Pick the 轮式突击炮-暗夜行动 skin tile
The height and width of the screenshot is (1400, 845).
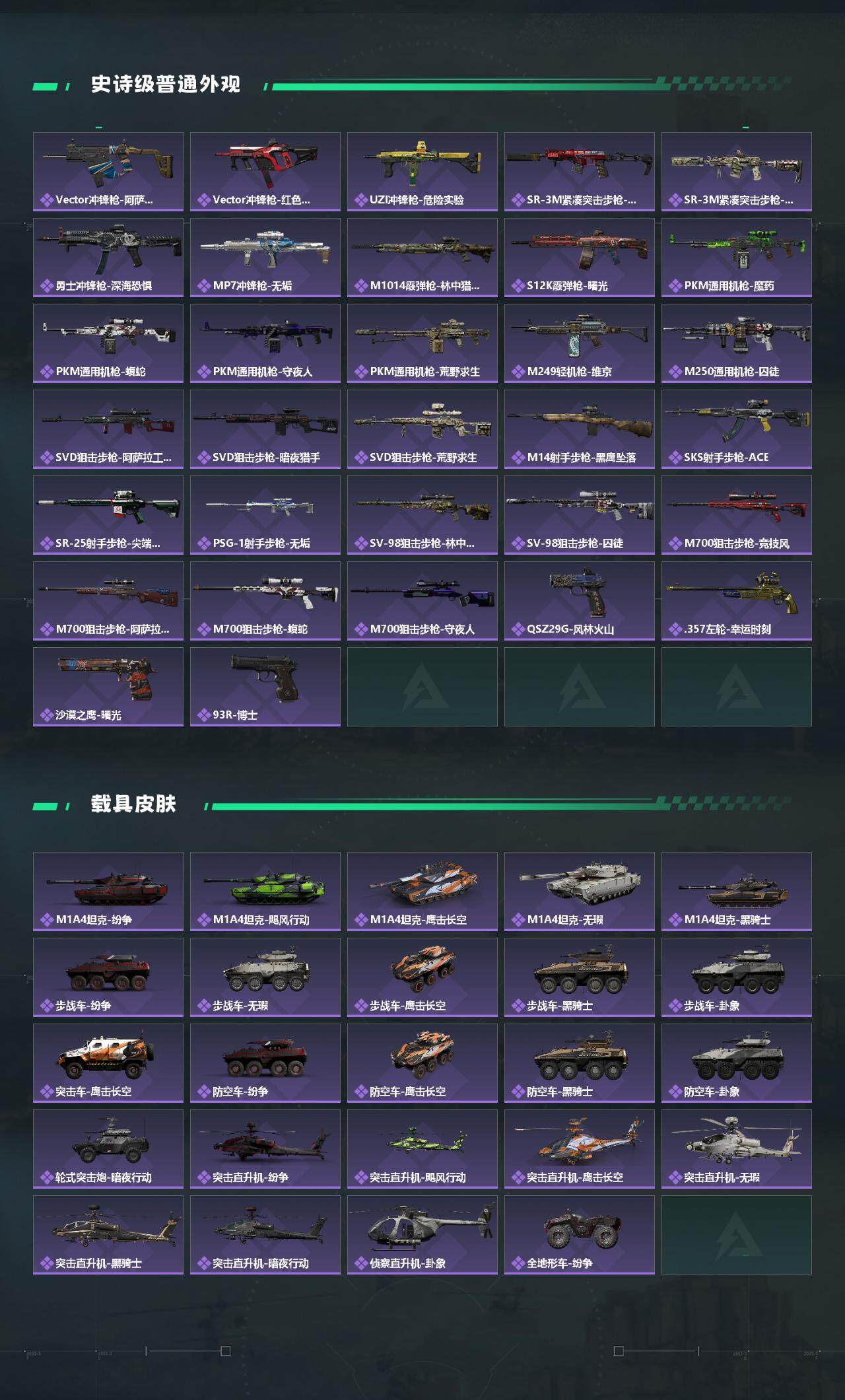[108, 1149]
